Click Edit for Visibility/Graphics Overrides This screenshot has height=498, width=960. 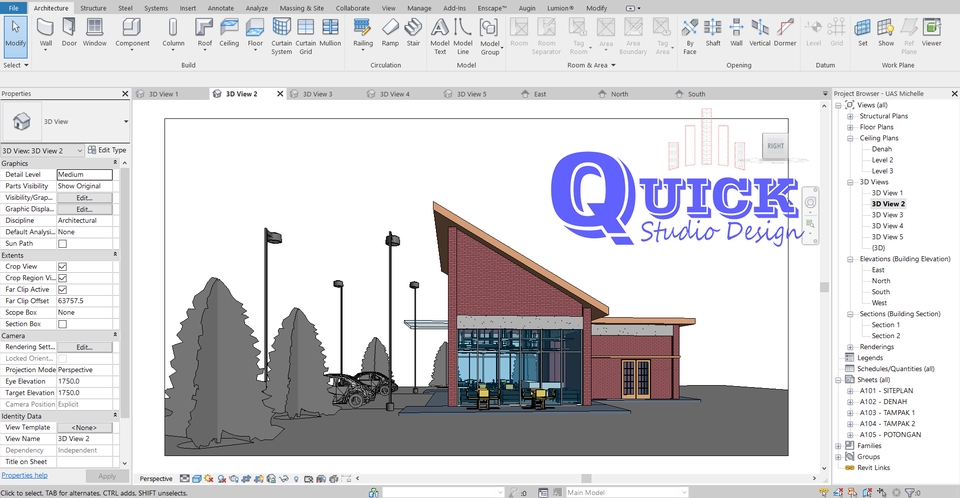pyautogui.click(x=84, y=198)
